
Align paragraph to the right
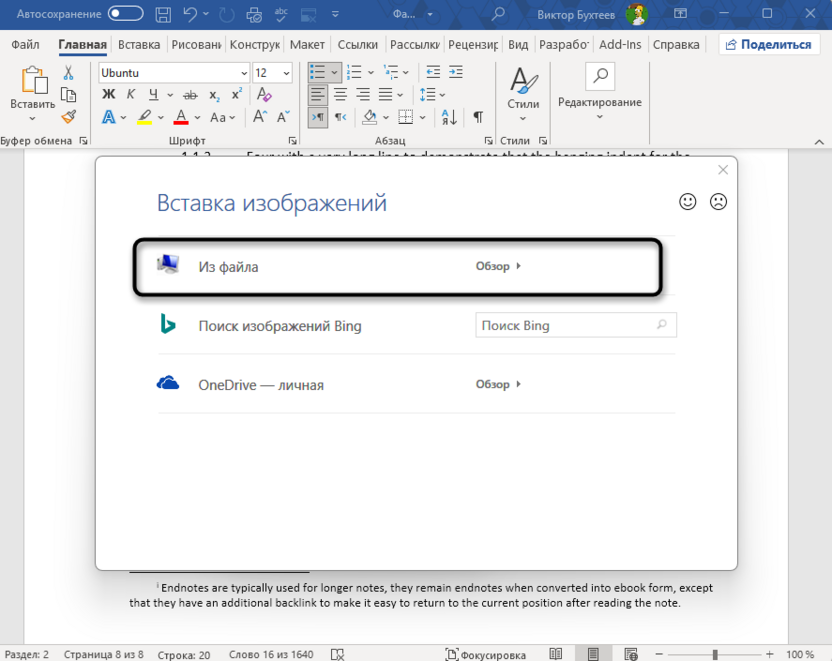(x=363, y=94)
